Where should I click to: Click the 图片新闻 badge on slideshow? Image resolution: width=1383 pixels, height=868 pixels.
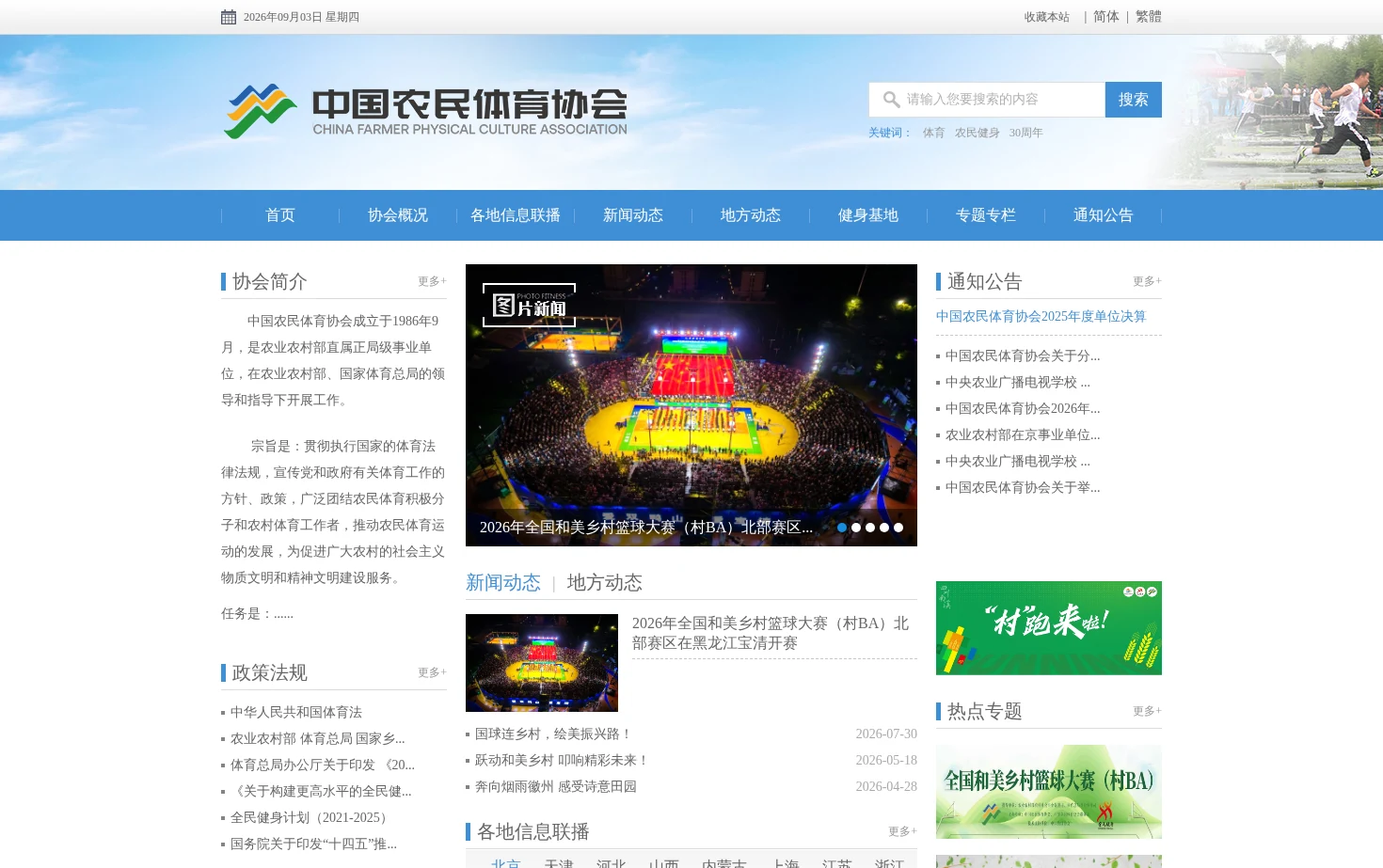(529, 306)
